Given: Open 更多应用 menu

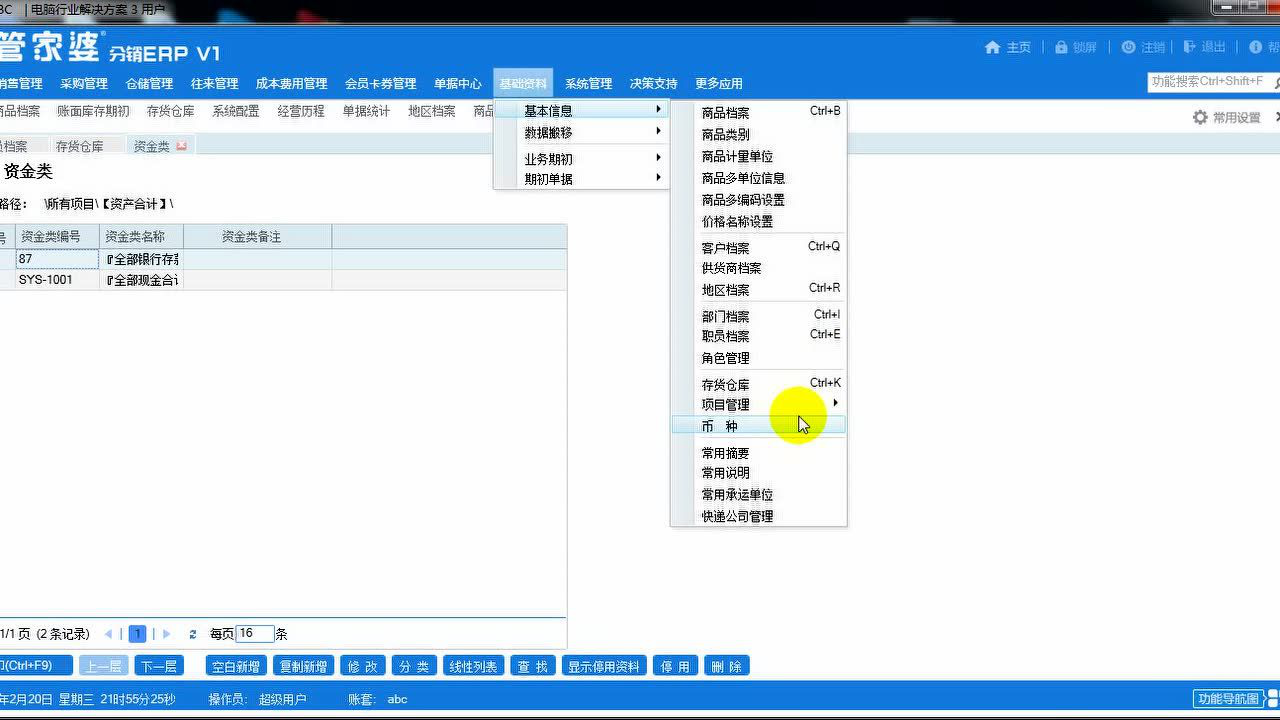Looking at the screenshot, I should click(718, 84).
